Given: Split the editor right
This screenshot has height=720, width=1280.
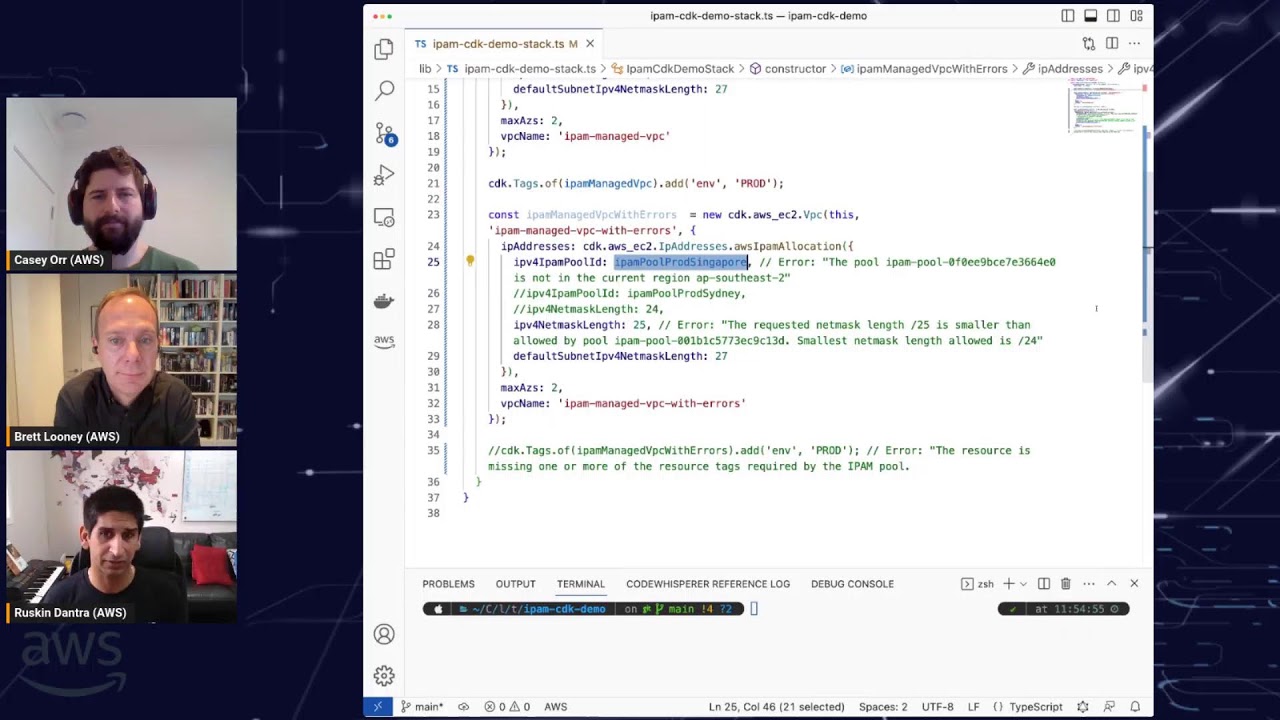Looking at the screenshot, I should [1112, 44].
